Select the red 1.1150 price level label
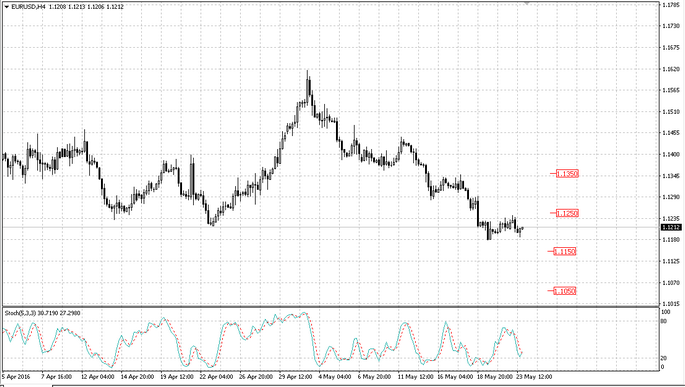 point(564,251)
